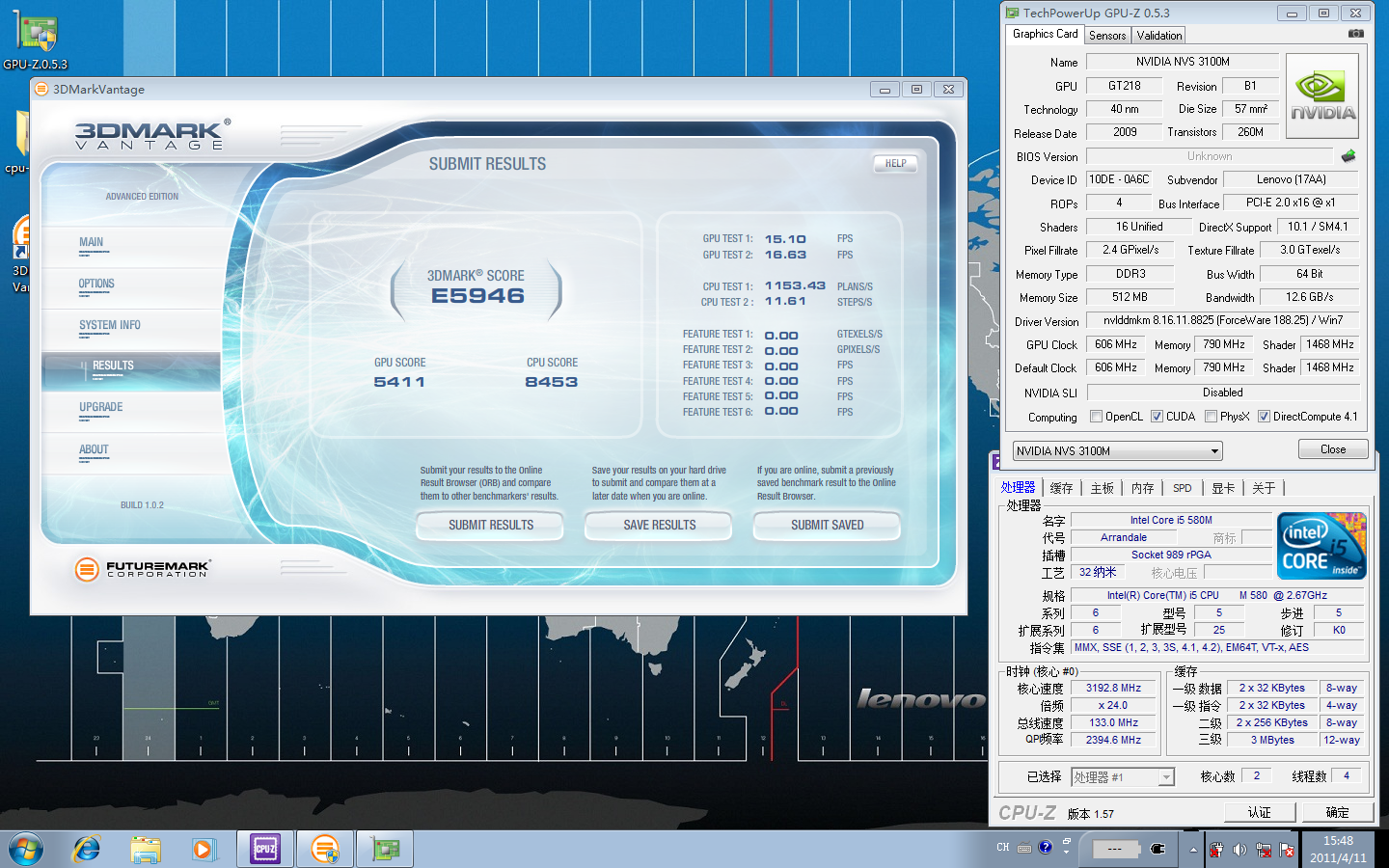Click the GPU-Z screenshot camera icon
Image resolution: width=1389 pixels, height=868 pixels.
click(1355, 34)
